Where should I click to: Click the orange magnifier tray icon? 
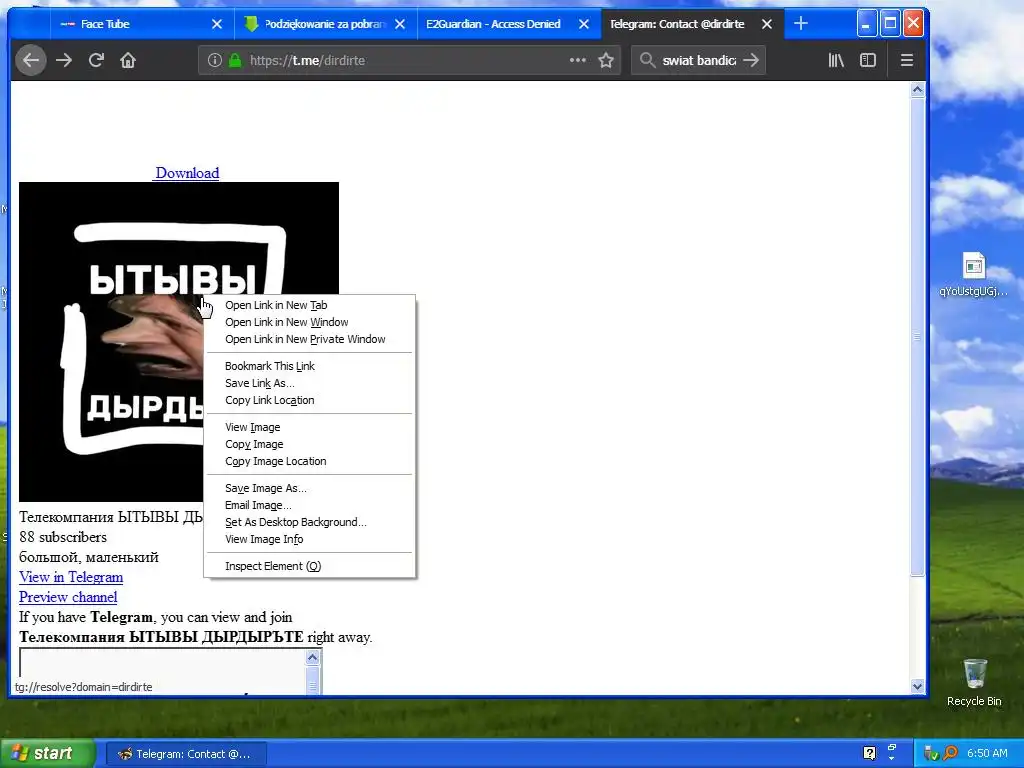pyautogui.click(x=950, y=754)
